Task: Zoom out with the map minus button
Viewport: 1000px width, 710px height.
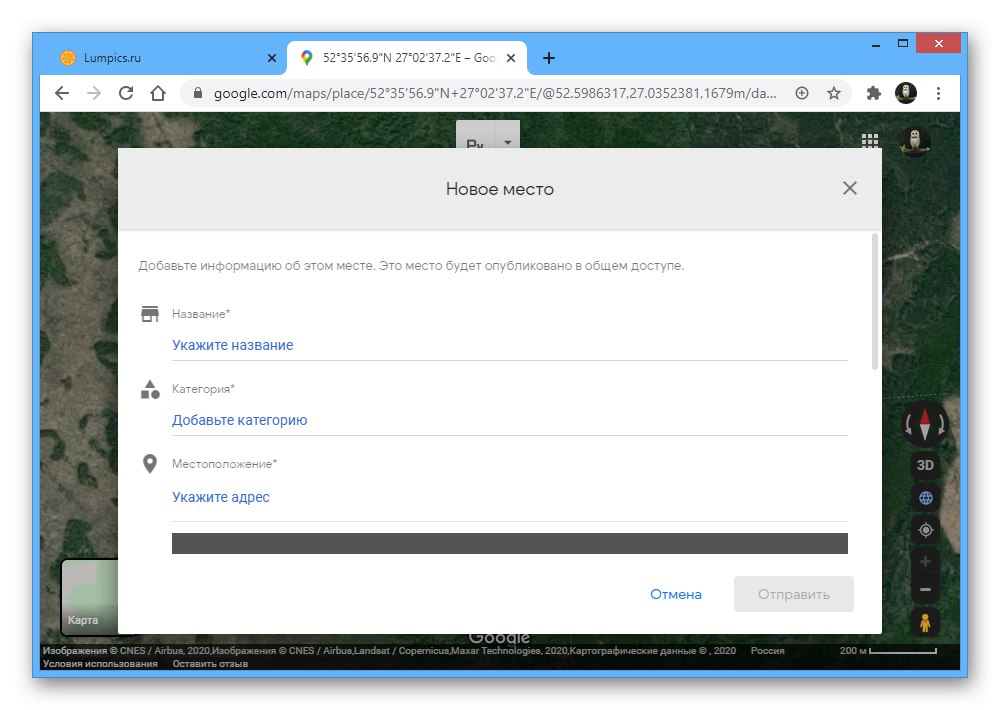Action: (925, 589)
